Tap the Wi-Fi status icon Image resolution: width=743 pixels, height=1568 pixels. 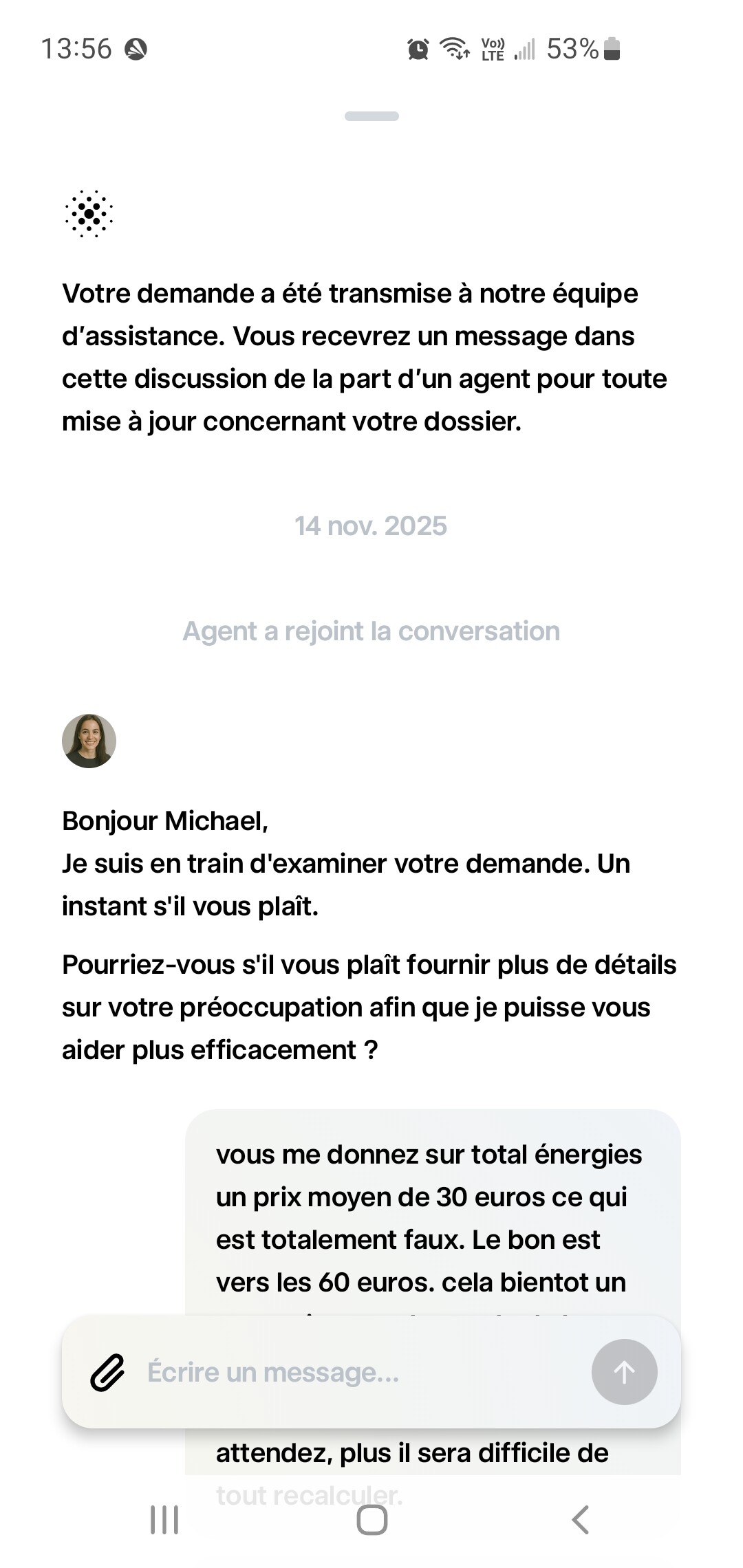tap(455, 48)
